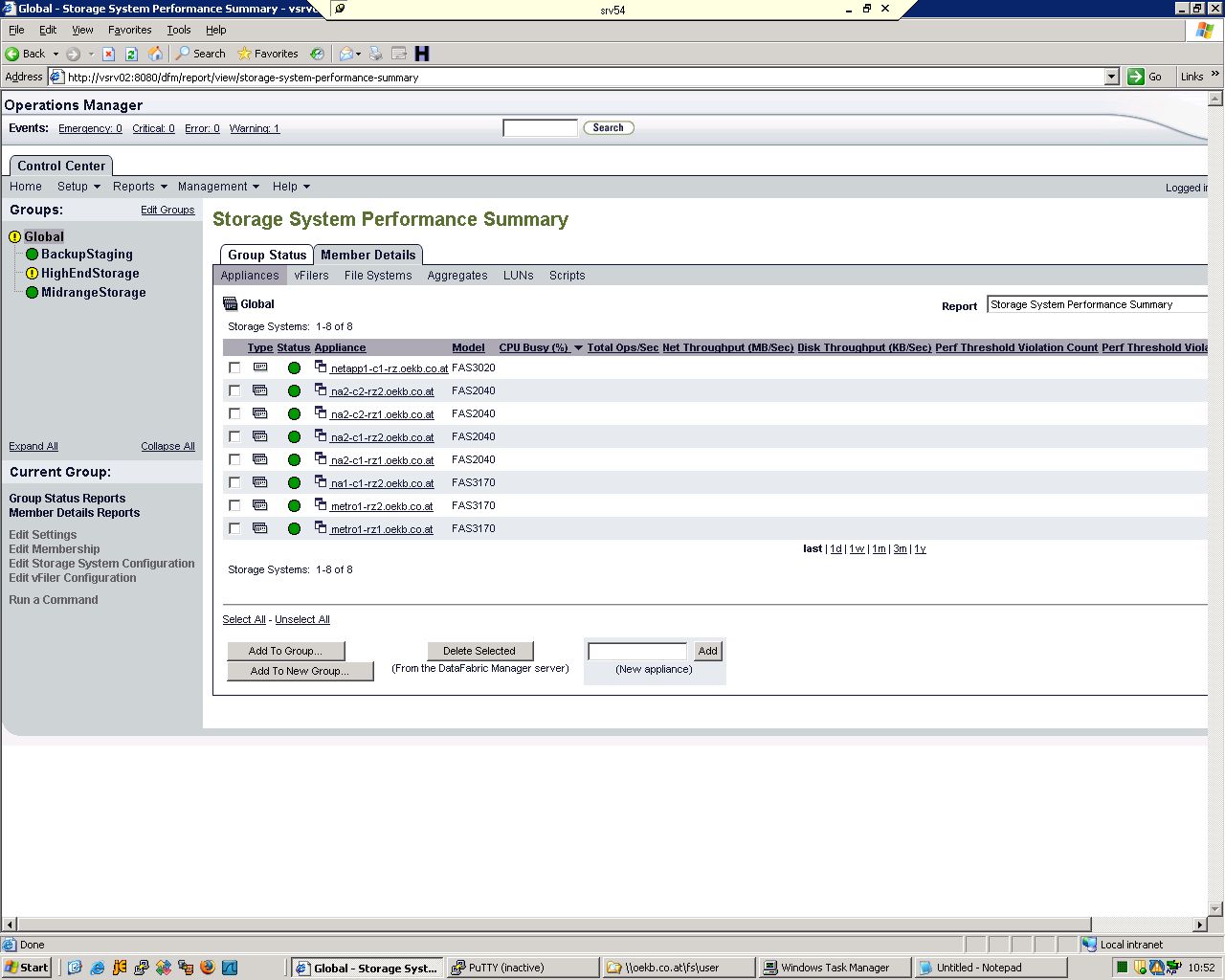
Task: Open the Edit Groups link
Action: 167,210
